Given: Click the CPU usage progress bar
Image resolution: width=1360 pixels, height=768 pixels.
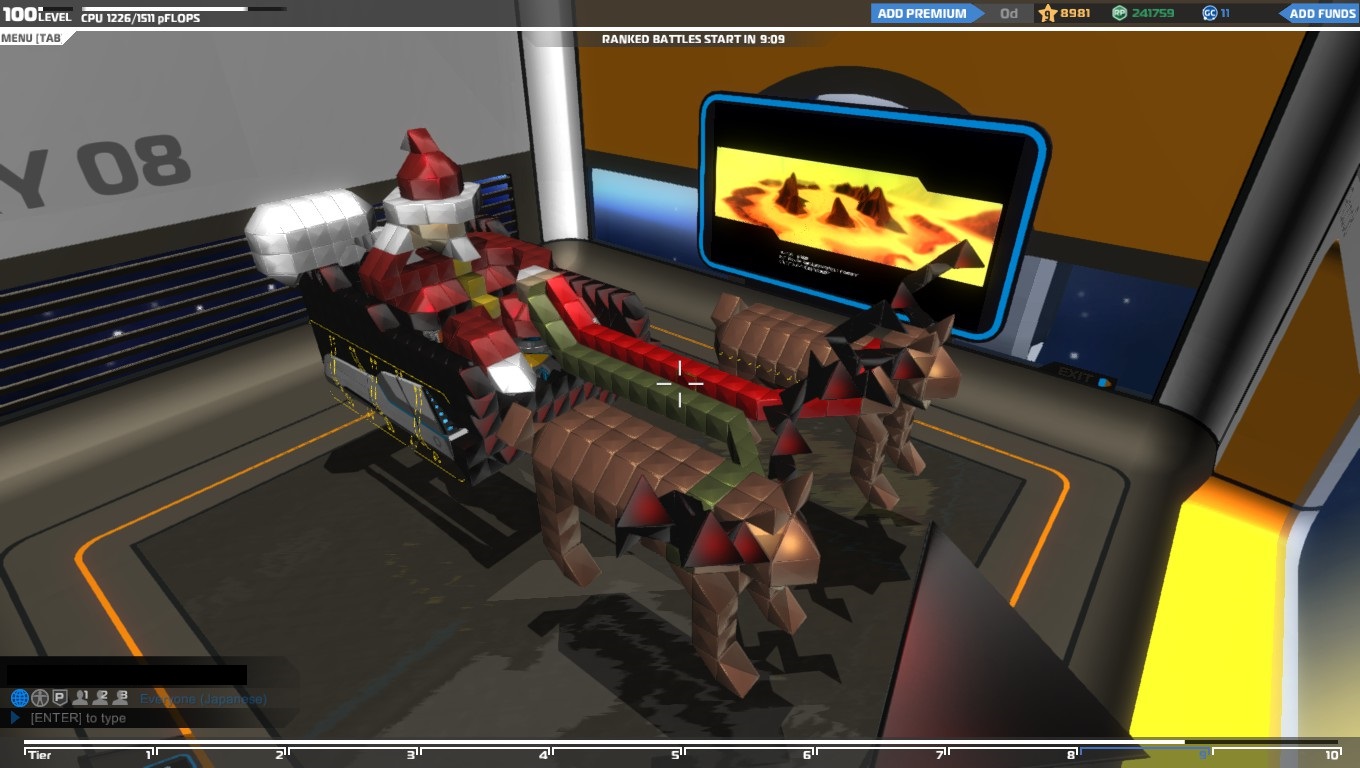Looking at the screenshot, I should [x=183, y=8].
